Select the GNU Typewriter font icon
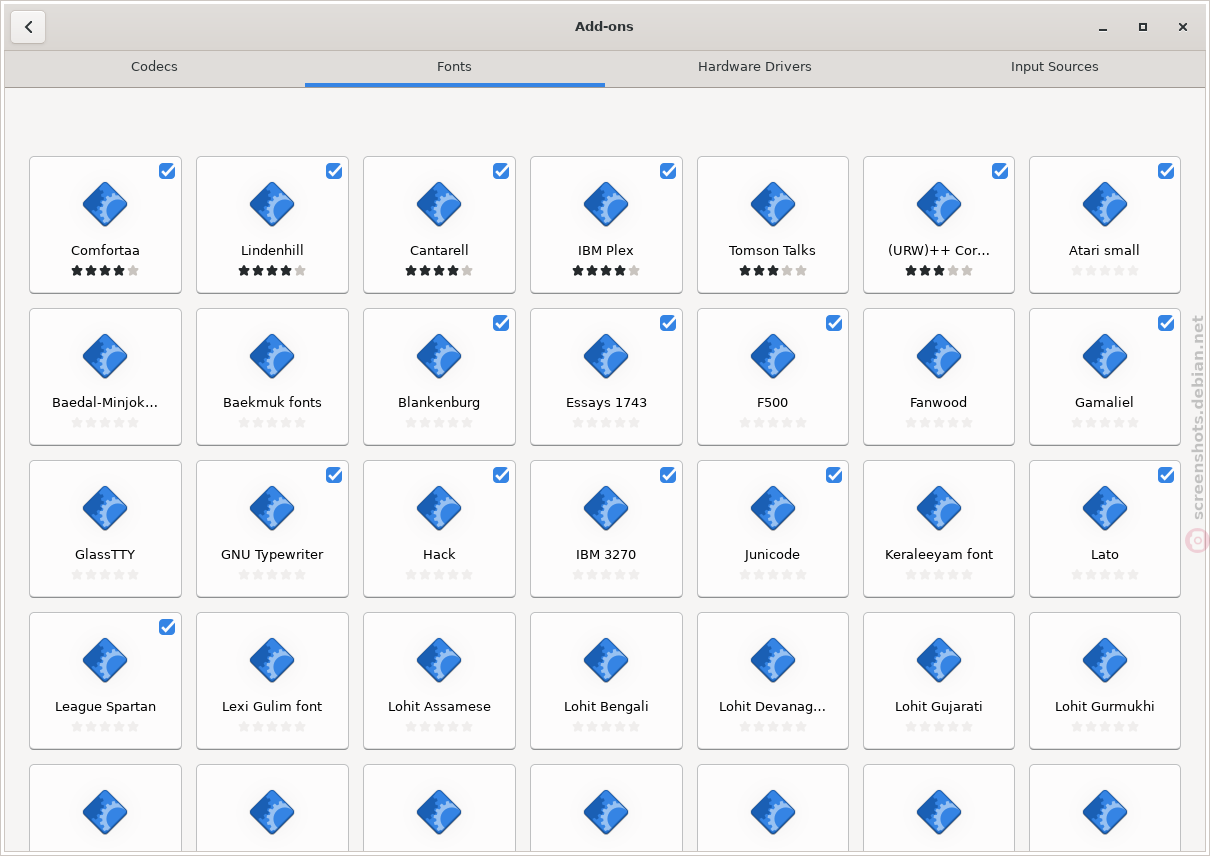Viewport: 1210px width, 856px height. [x=272, y=509]
